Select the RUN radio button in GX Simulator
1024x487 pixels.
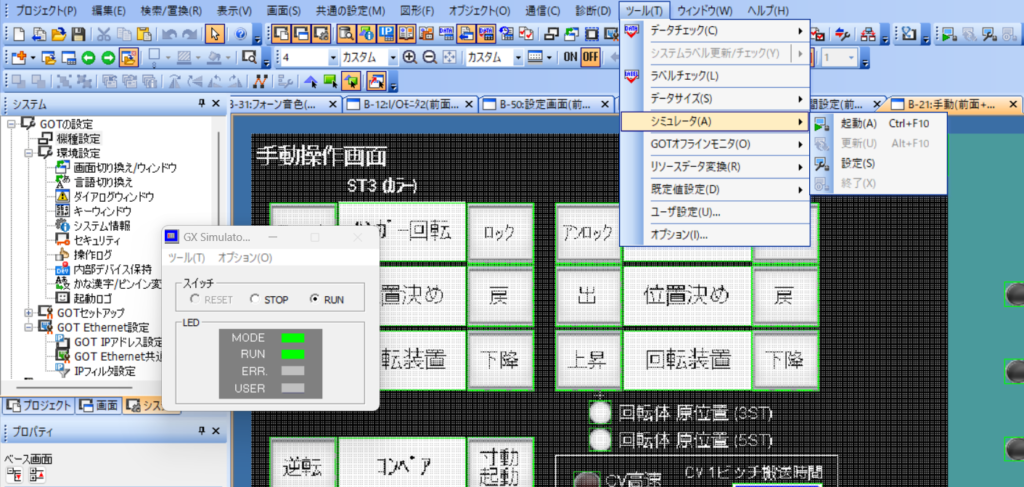tap(315, 299)
